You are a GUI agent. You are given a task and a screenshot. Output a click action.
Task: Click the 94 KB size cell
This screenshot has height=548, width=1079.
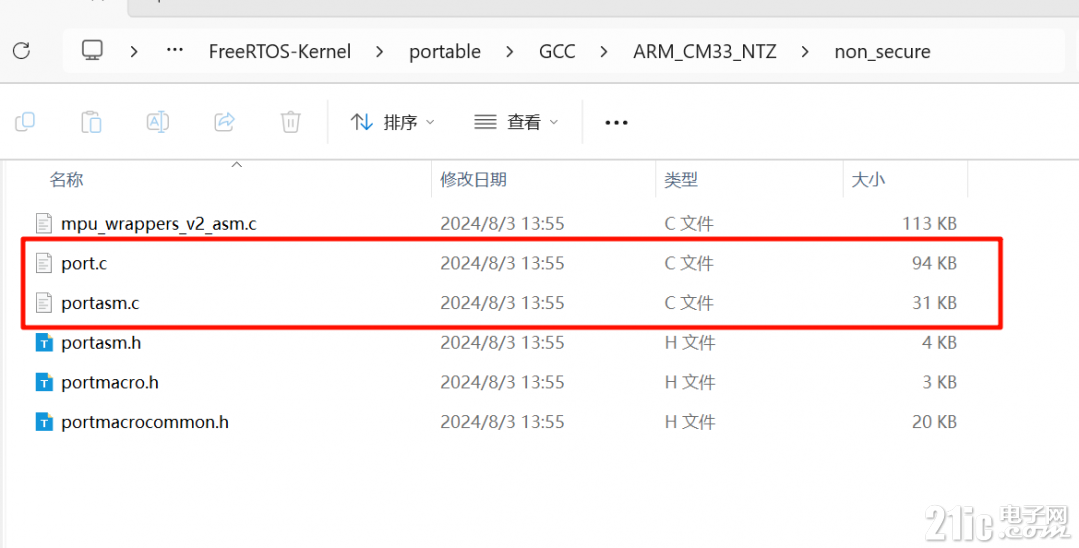934,263
